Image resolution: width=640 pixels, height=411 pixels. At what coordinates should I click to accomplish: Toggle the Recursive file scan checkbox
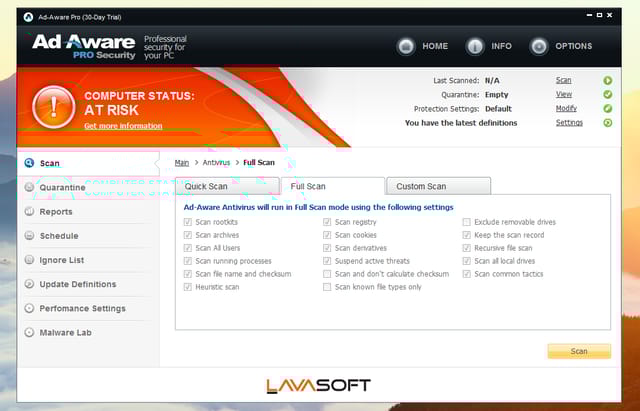coord(467,248)
